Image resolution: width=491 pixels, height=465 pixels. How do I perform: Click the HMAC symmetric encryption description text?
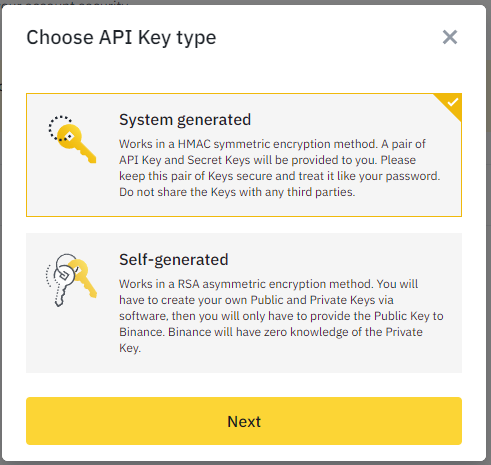point(280,168)
